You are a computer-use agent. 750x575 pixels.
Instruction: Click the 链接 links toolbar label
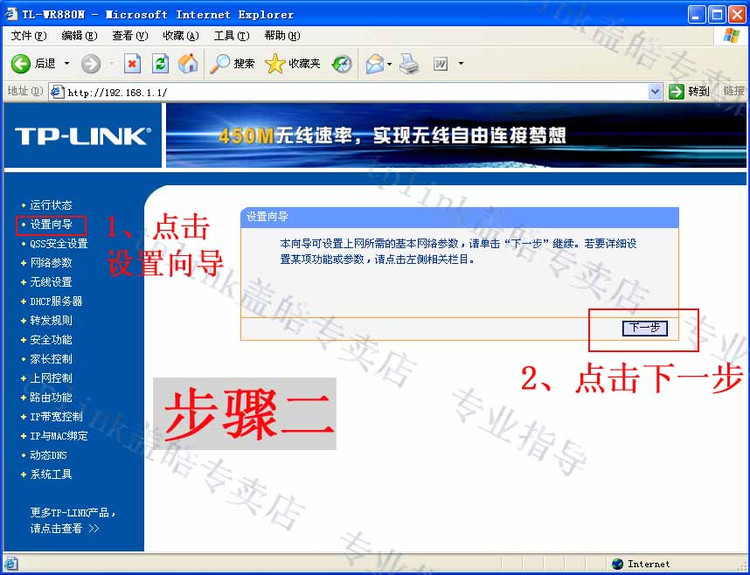coord(734,91)
